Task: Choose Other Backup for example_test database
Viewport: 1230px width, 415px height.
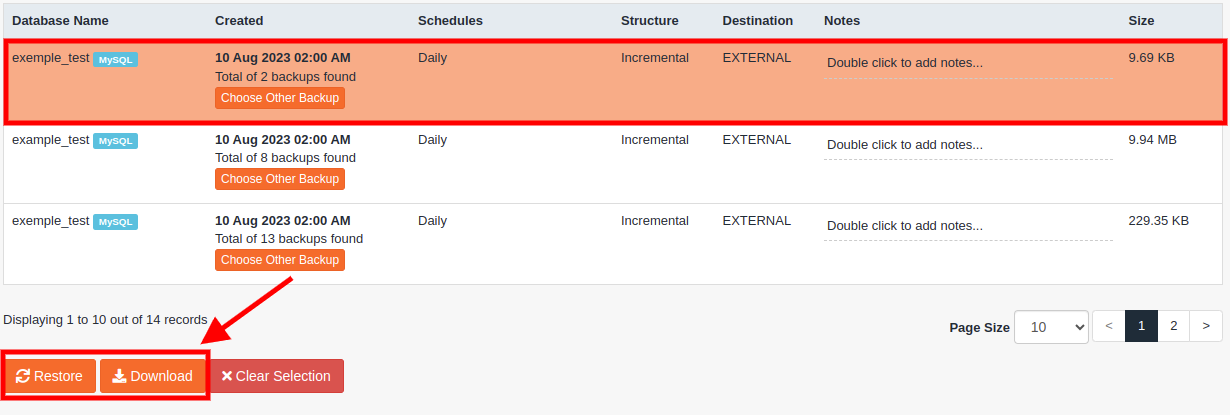Action: (280, 179)
